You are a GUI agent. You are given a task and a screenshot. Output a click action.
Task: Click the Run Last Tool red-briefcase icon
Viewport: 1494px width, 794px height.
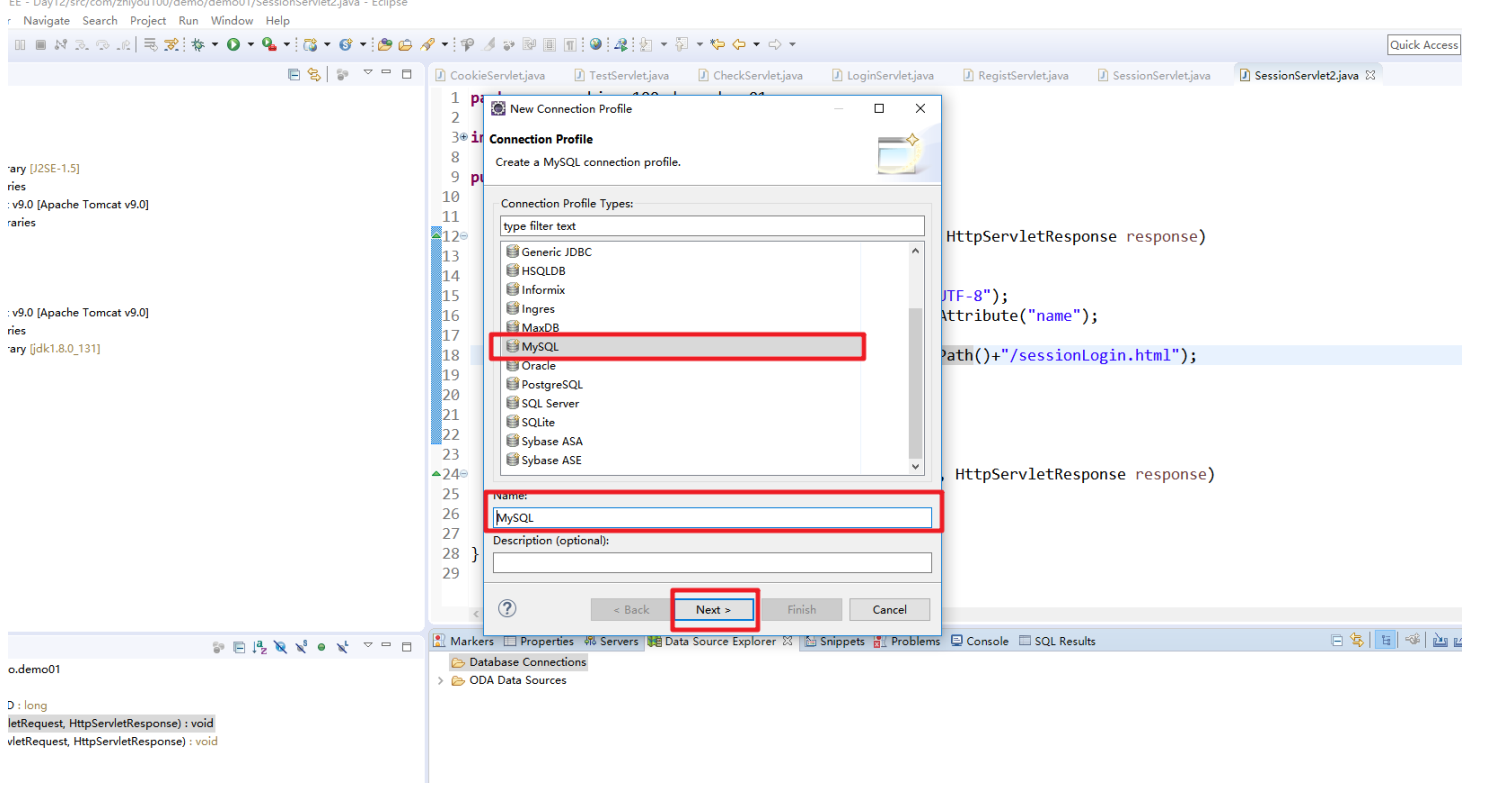[x=269, y=44]
